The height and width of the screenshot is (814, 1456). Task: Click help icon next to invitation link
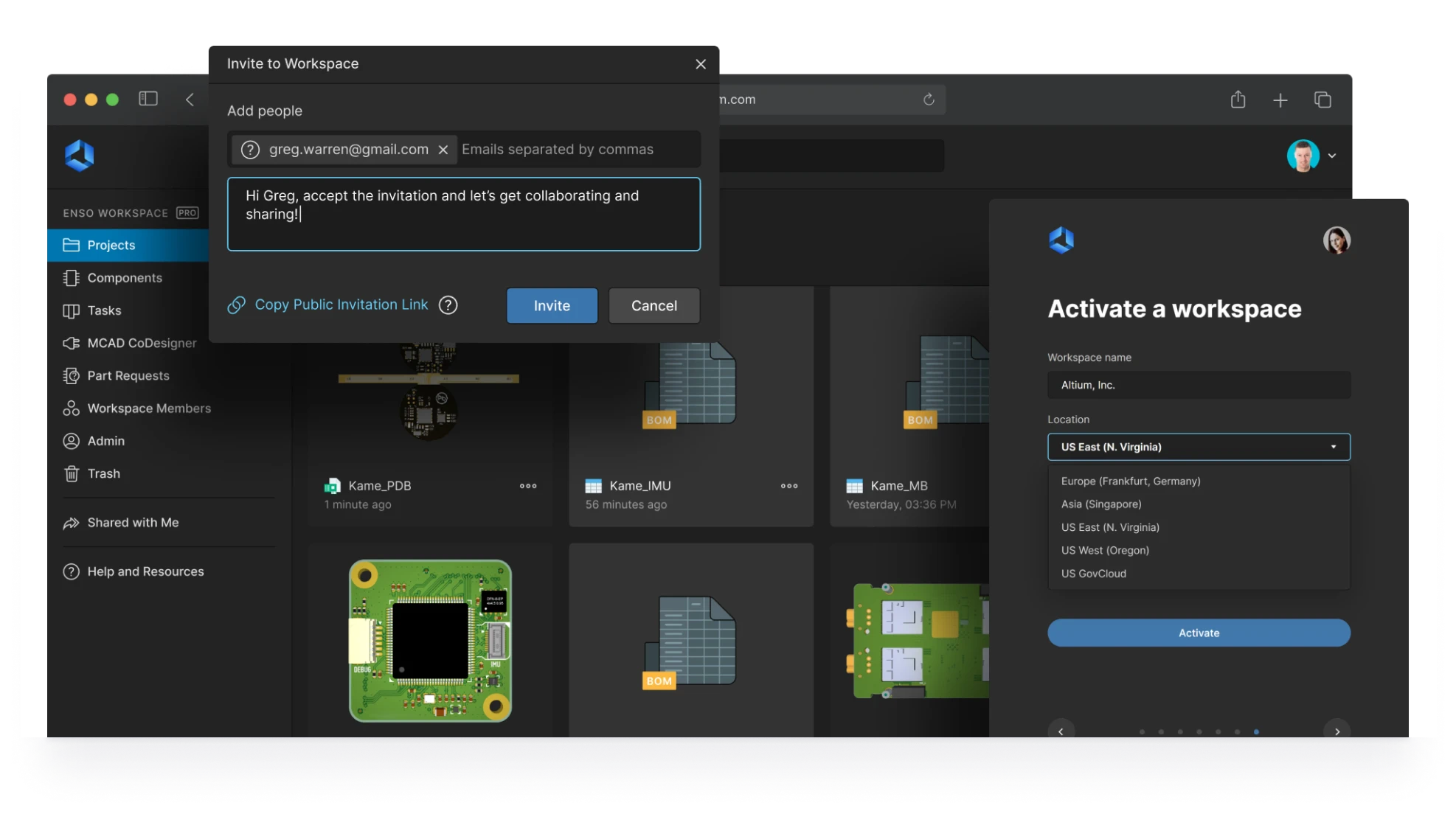pyautogui.click(x=448, y=305)
